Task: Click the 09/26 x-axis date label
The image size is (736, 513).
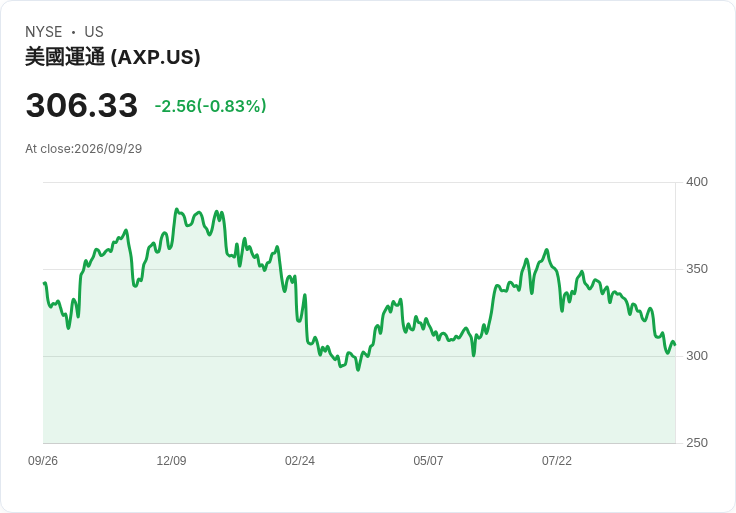Action: click(43, 461)
